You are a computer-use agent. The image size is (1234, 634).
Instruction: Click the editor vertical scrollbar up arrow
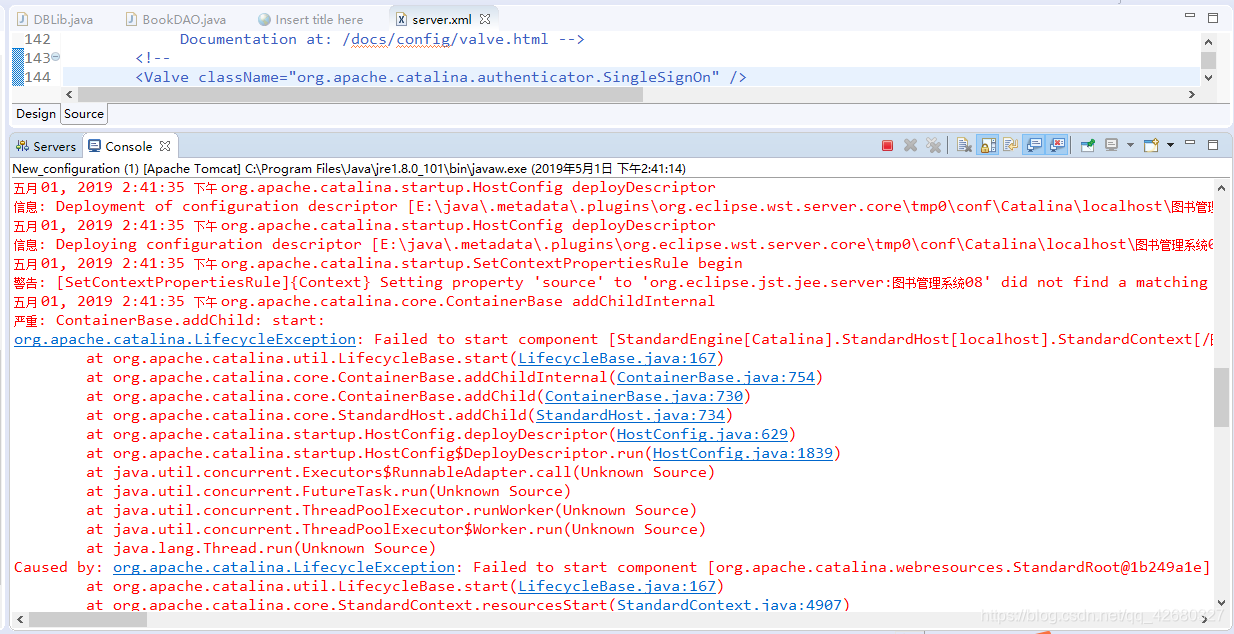[x=1209, y=40]
